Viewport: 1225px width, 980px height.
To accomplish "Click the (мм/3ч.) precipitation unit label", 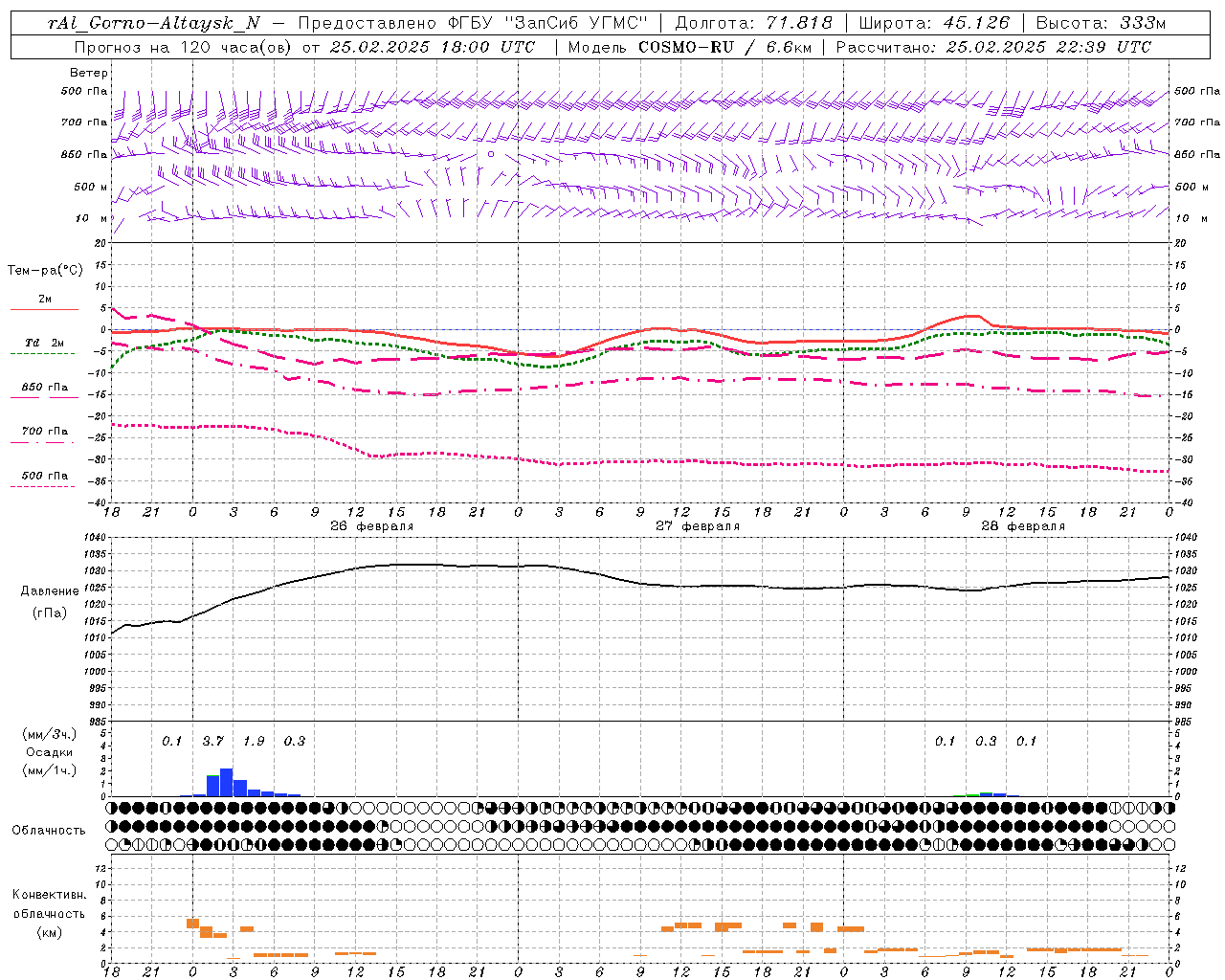I will [50, 734].
